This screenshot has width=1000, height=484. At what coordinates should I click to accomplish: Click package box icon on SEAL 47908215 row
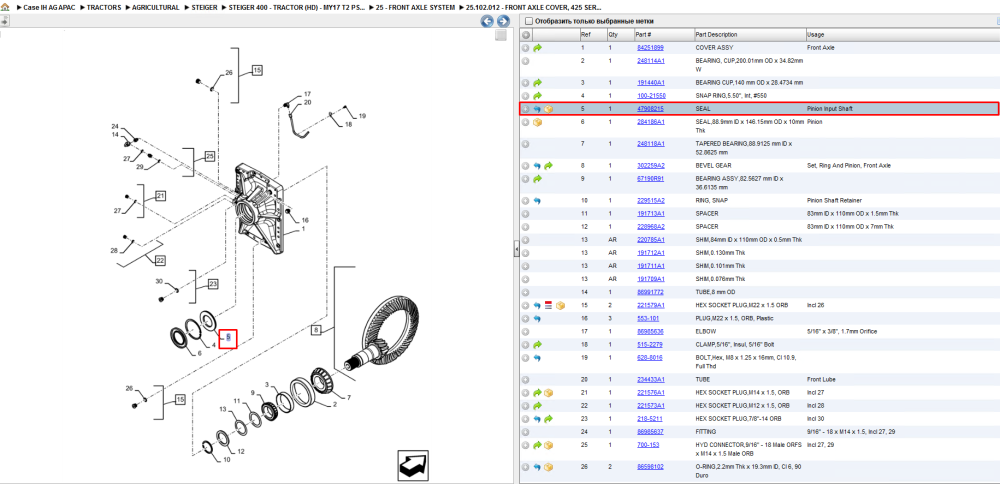pyautogui.click(x=548, y=109)
